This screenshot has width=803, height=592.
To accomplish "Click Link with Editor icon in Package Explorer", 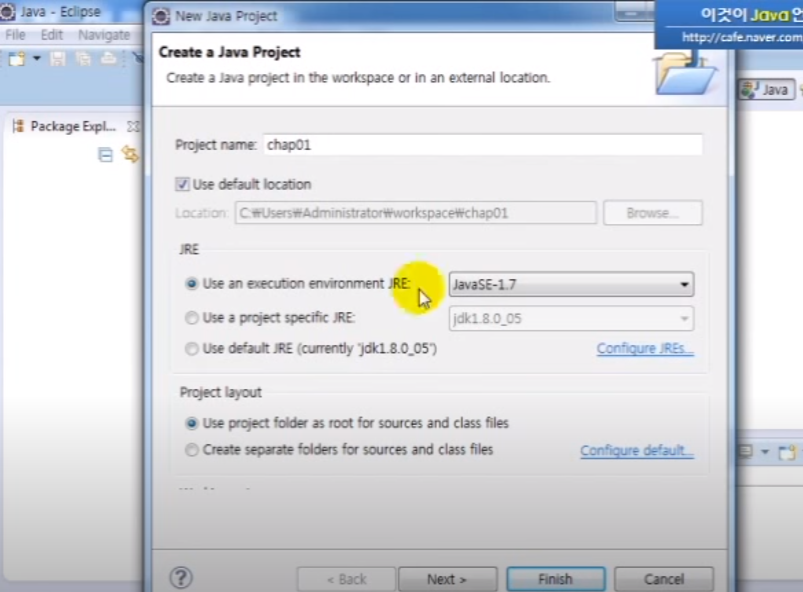I will 130,154.
